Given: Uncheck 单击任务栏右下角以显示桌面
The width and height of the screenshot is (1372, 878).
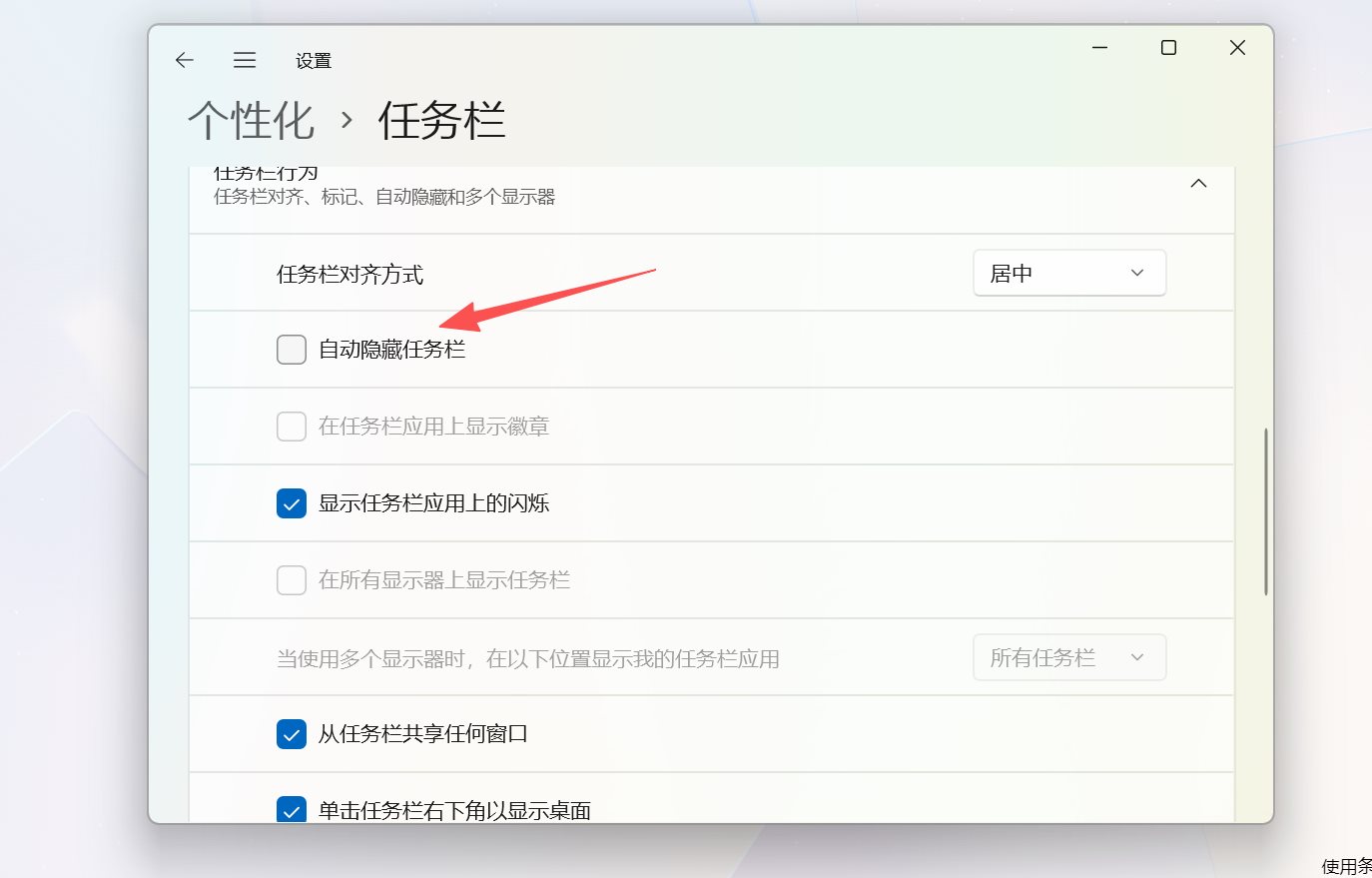Looking at the screenshot, I should (292, 809).
